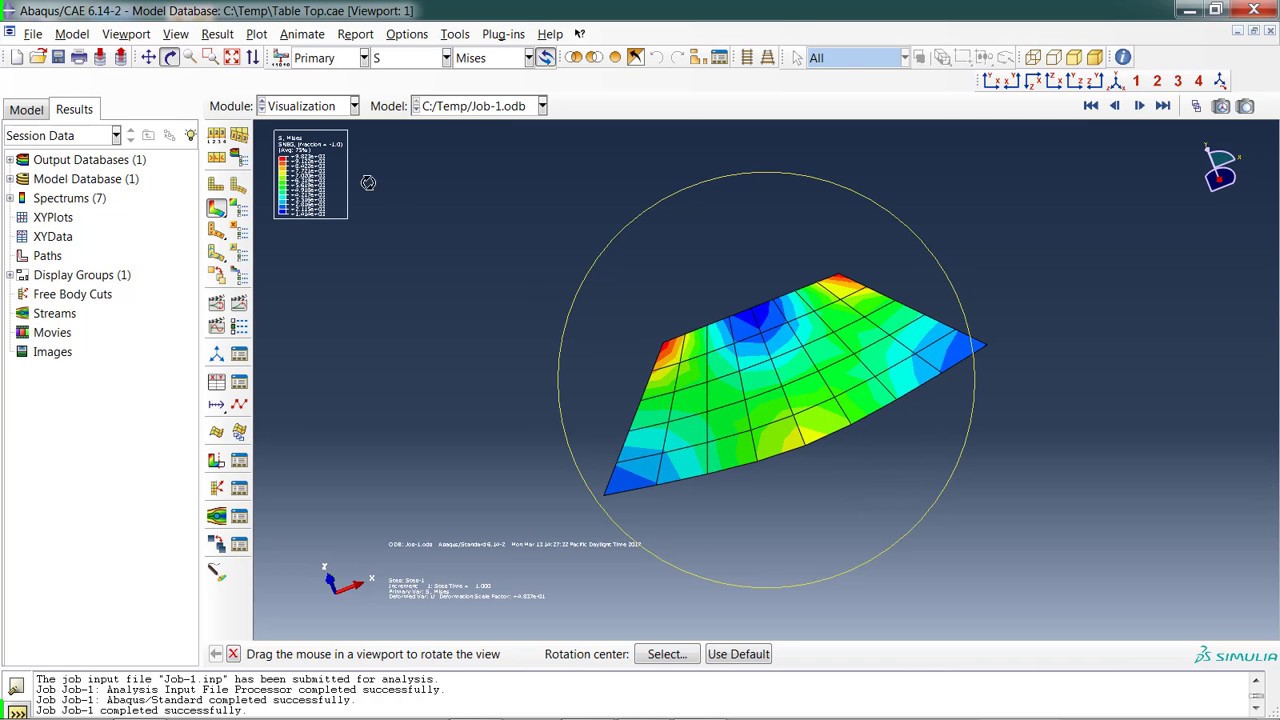Toggle field output synchronization icon next to Mises
Viewport: 1280px width, 720px height.
(546, 58)
